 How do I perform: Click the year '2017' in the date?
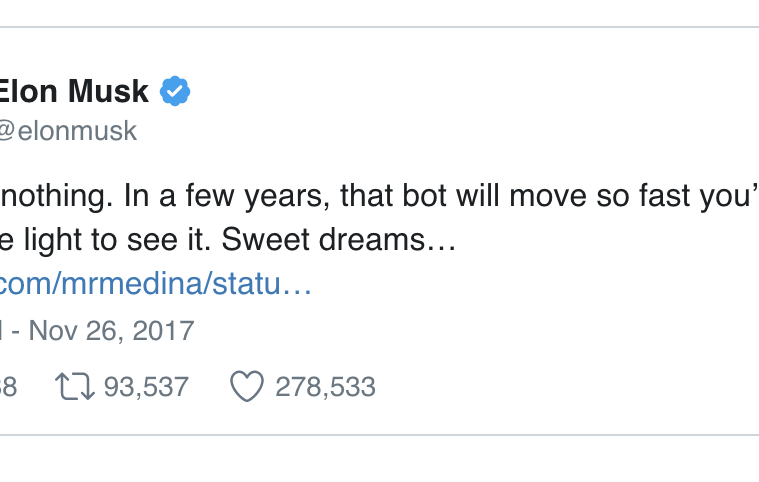click(x=164, y=331)
